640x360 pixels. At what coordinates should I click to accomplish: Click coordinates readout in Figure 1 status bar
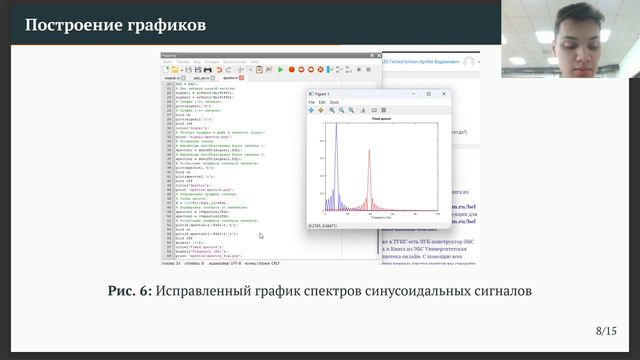322,226
